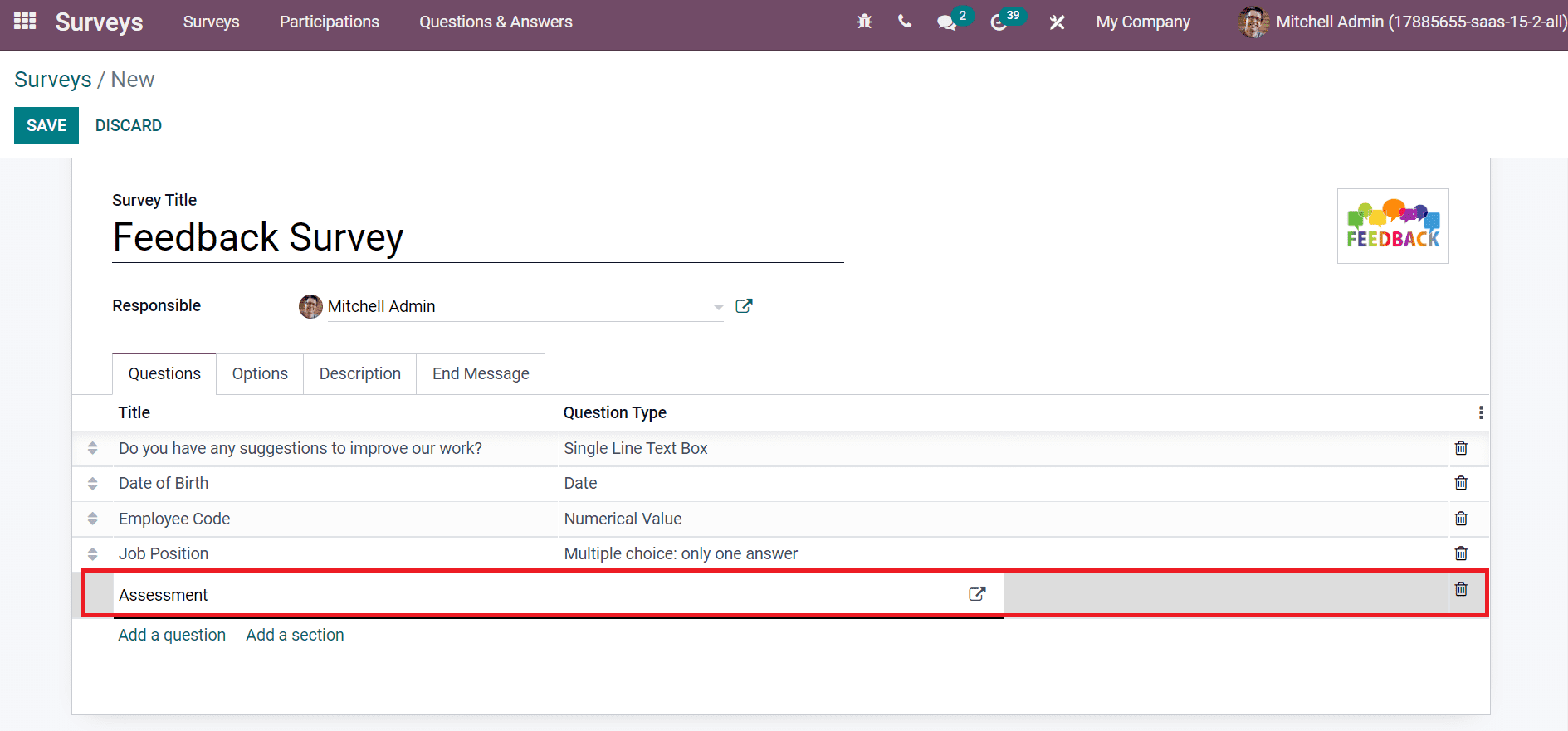Click drag handle of Job Position
Screen dimensions: 1568x731
(x=92, y=553)
